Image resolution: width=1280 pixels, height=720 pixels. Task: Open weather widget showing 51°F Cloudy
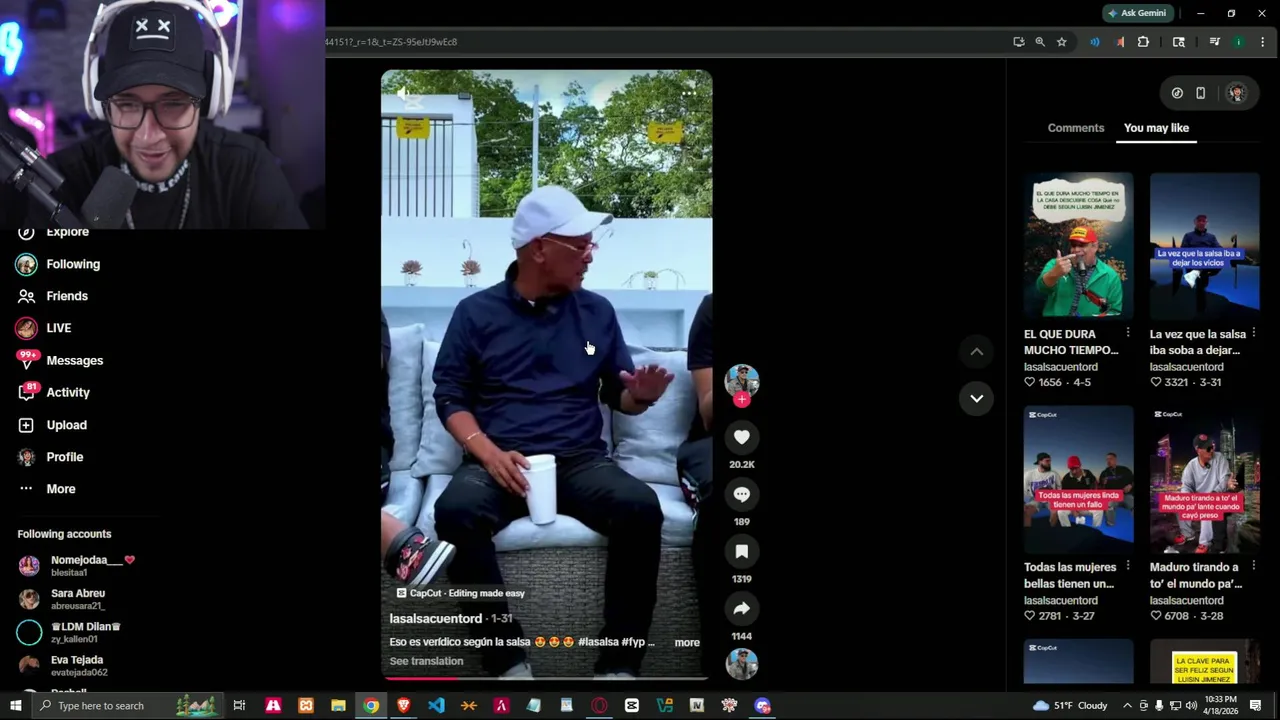click(x=1070, y=706)
